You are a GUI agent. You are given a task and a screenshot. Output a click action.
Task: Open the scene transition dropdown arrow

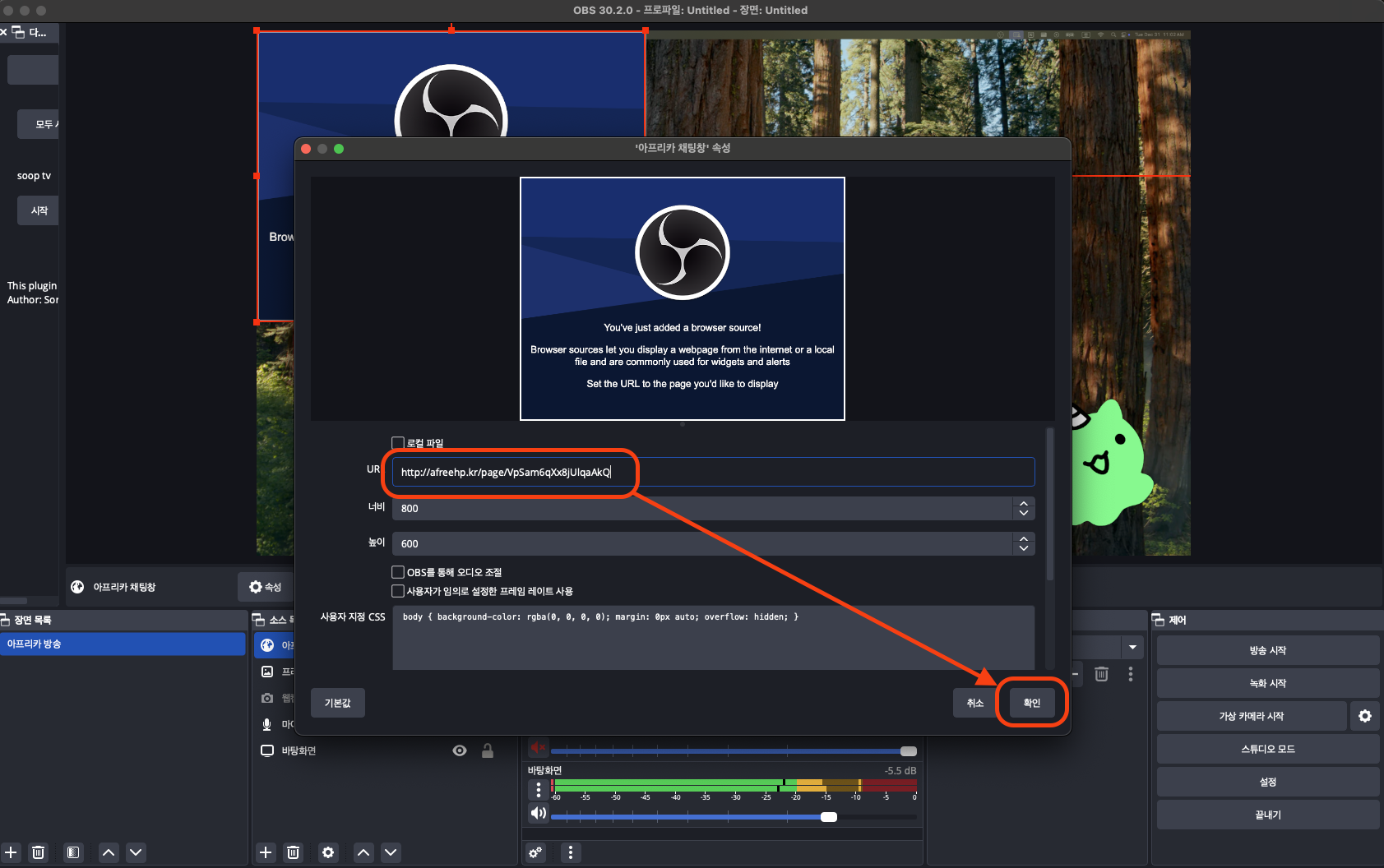click(x=1132, y=647)
